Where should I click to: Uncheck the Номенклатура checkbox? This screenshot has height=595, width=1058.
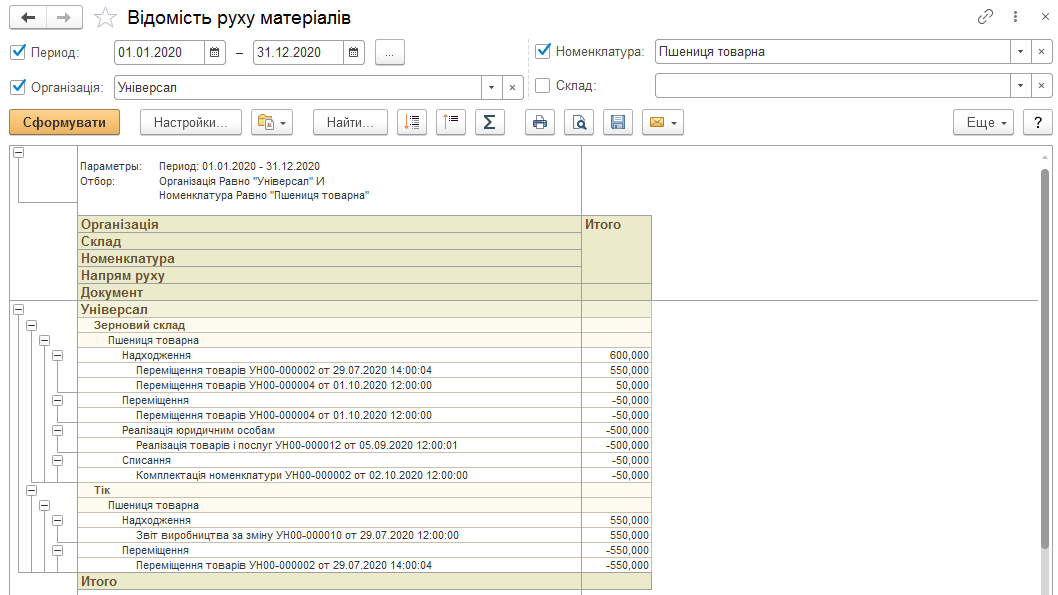(x=543, y=51)
